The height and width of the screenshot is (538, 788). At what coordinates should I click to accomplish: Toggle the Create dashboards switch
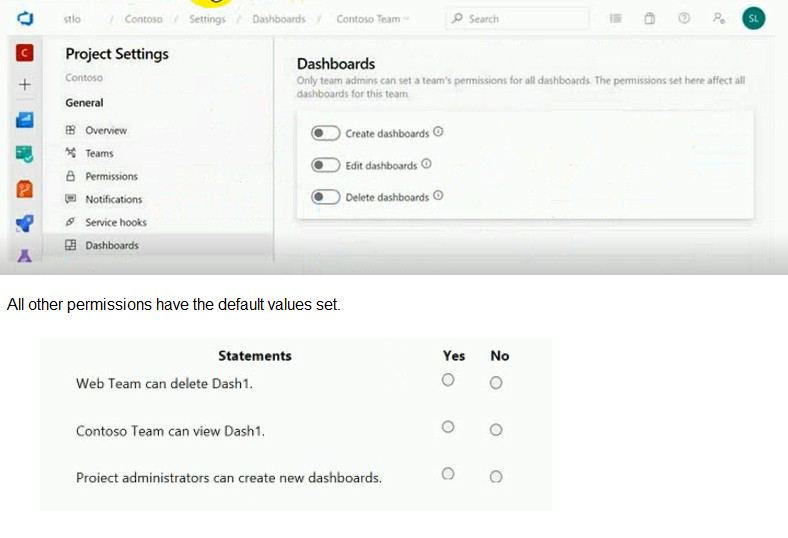[x=325, y=133]
